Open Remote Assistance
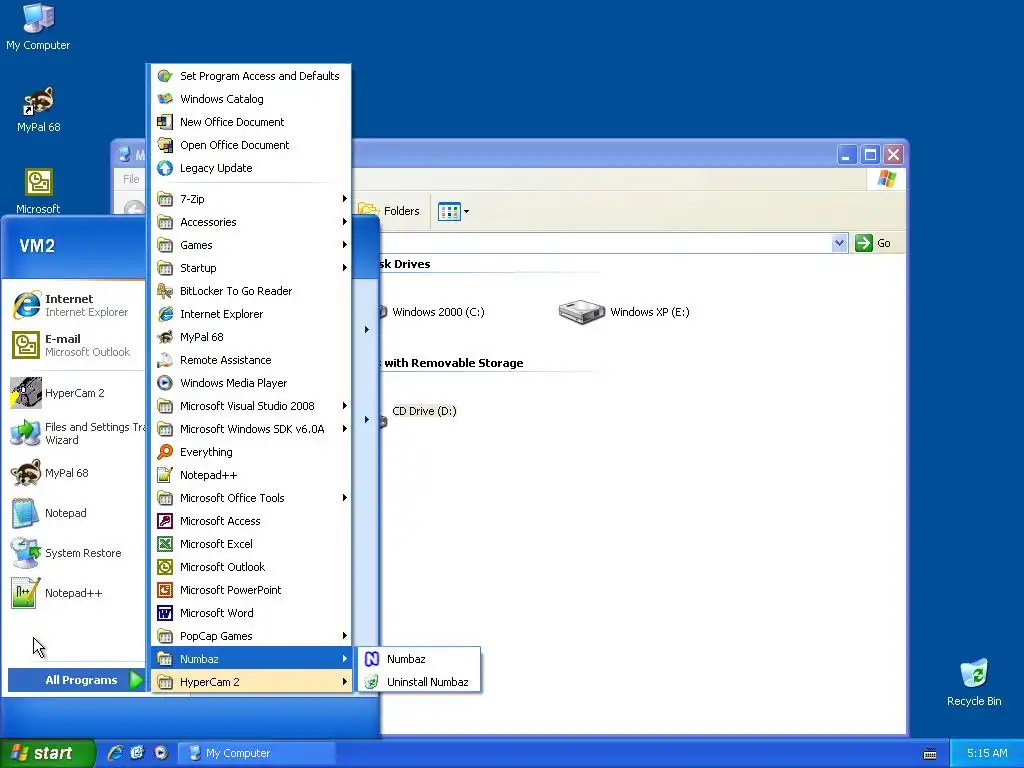This screenshot has height=768, width=1024. (251, 360)
